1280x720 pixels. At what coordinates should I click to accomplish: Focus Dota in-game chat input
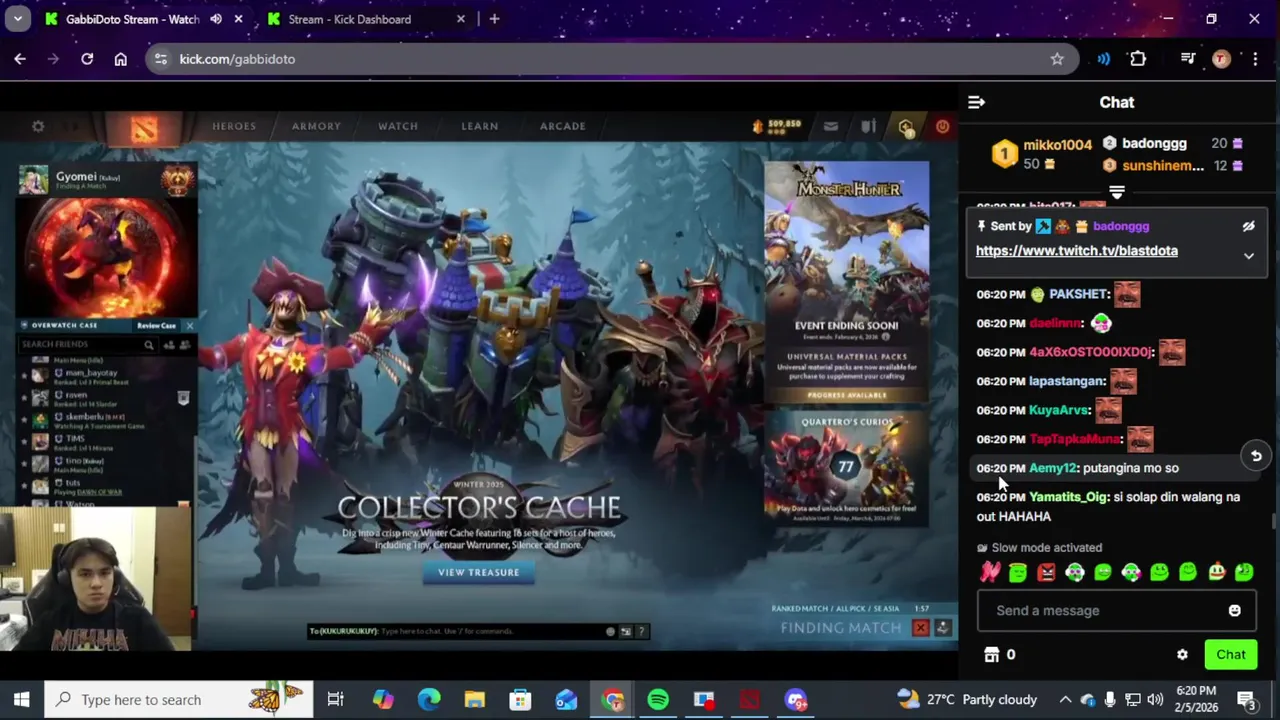(480, 632)
